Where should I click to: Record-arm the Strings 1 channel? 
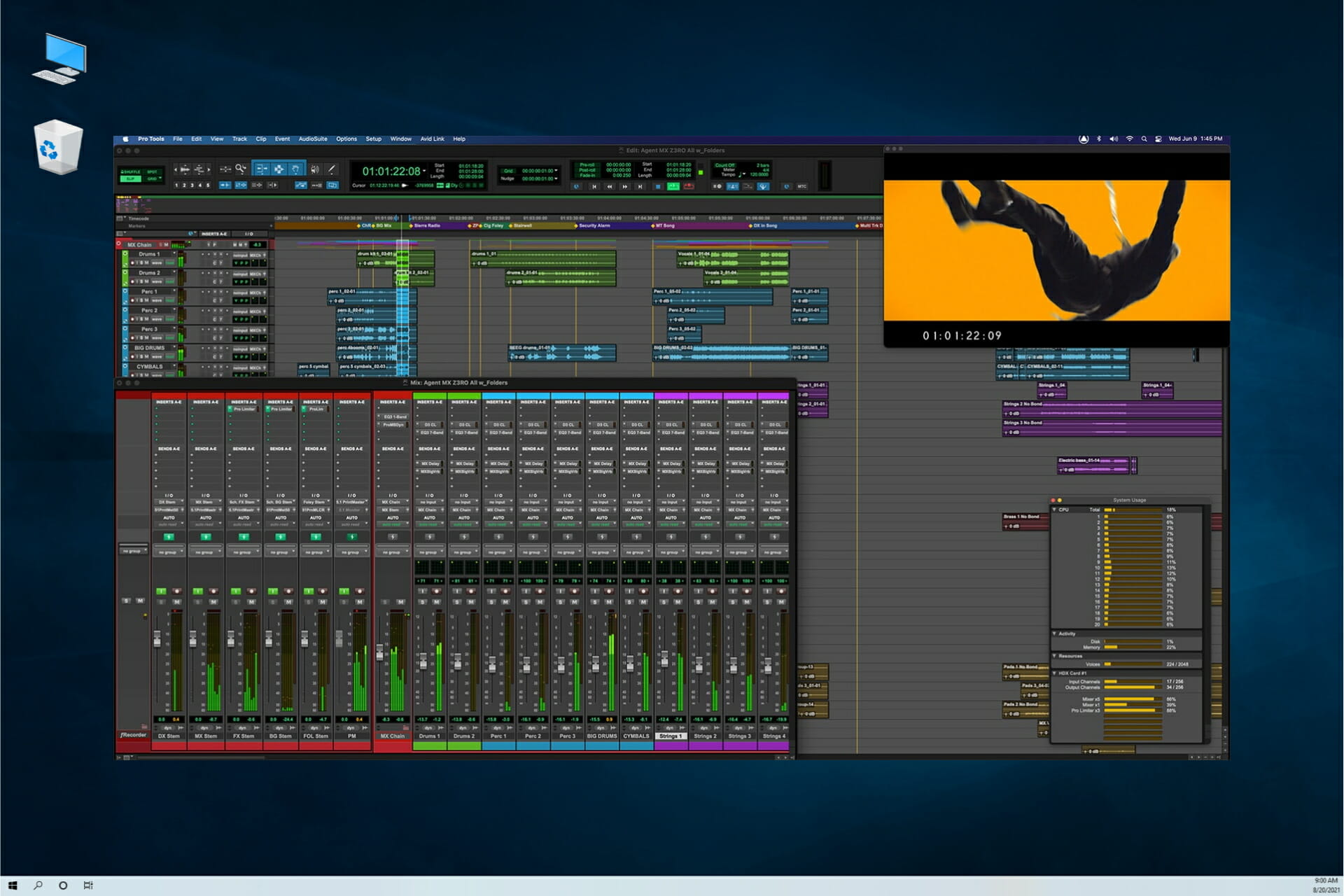pyautogui.click(x=678, y=591)
